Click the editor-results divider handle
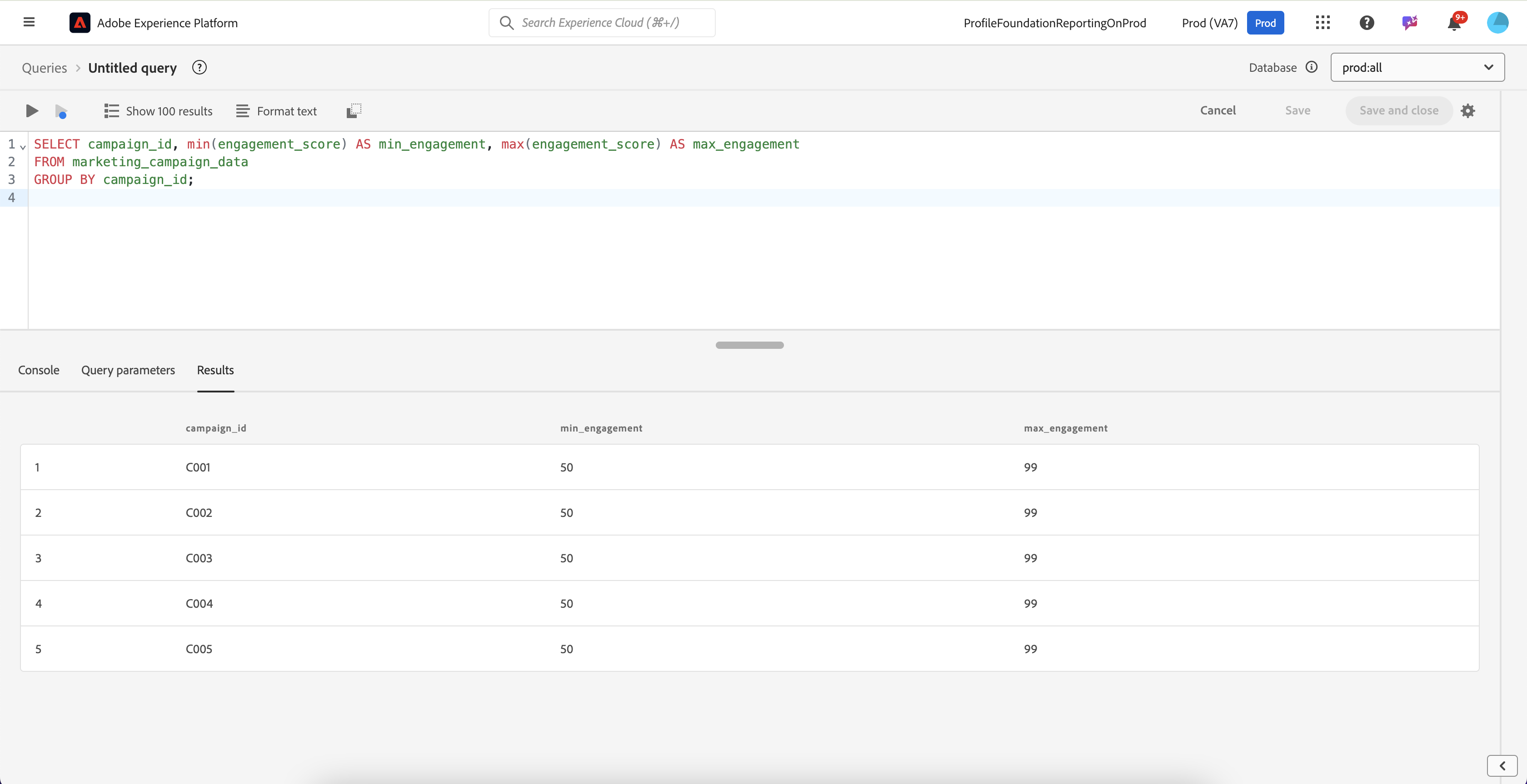This screenshot has height=784, width=1527. tap(749, 345)
